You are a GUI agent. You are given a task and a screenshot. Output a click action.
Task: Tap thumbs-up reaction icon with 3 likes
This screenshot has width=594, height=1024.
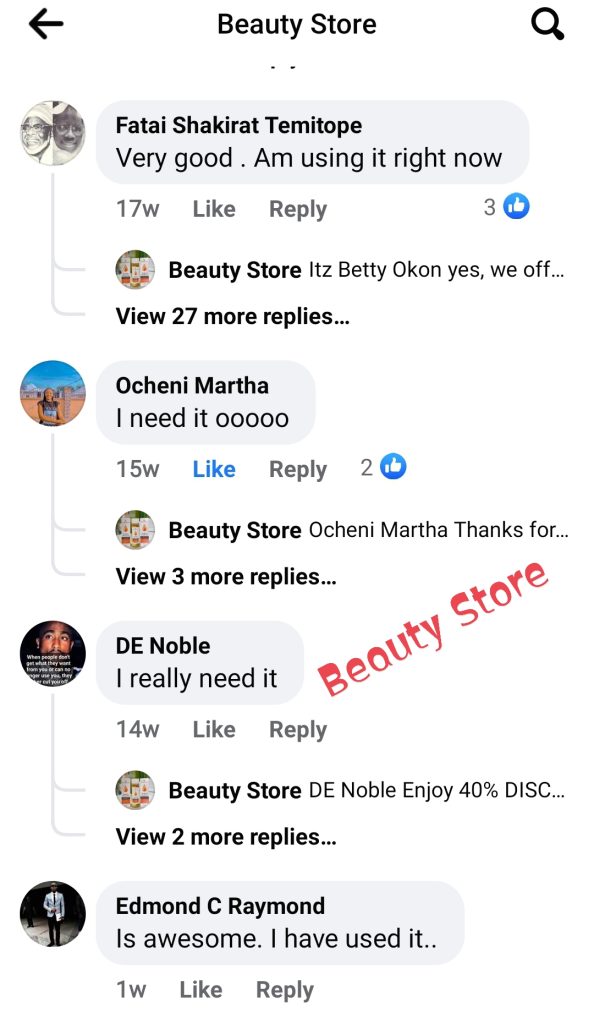pyautogui.click(x=516, y=207)
